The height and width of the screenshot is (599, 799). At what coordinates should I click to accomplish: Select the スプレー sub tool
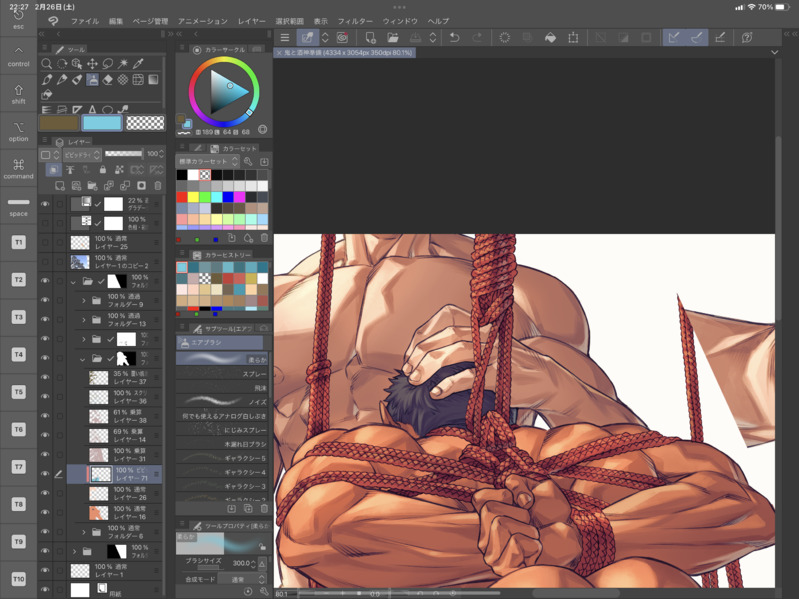222,373
